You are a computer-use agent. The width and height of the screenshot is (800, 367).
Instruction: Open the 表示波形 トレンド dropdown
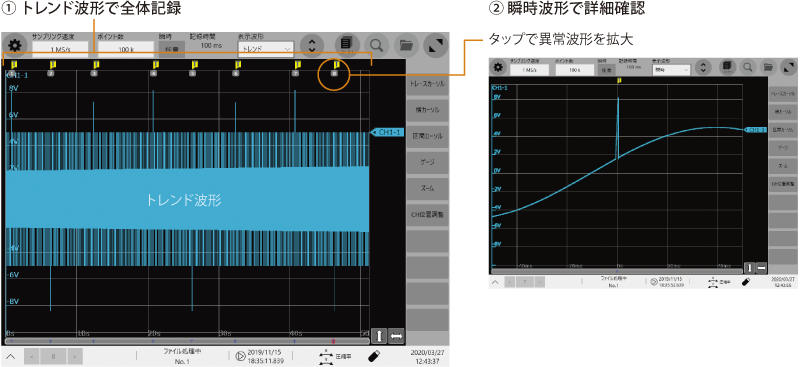[266, 49]
